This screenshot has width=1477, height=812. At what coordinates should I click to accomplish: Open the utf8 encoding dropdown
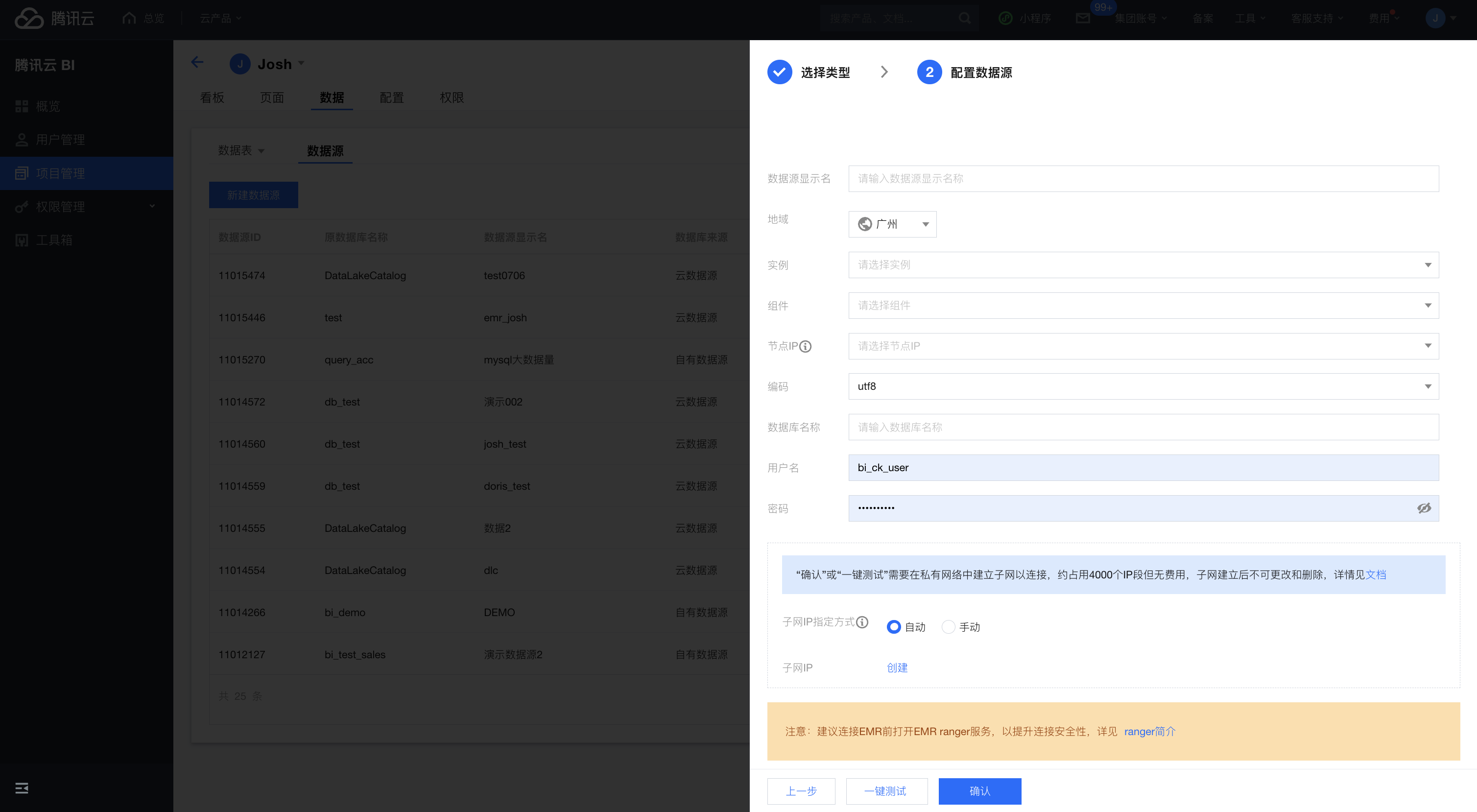(1143, 386)
